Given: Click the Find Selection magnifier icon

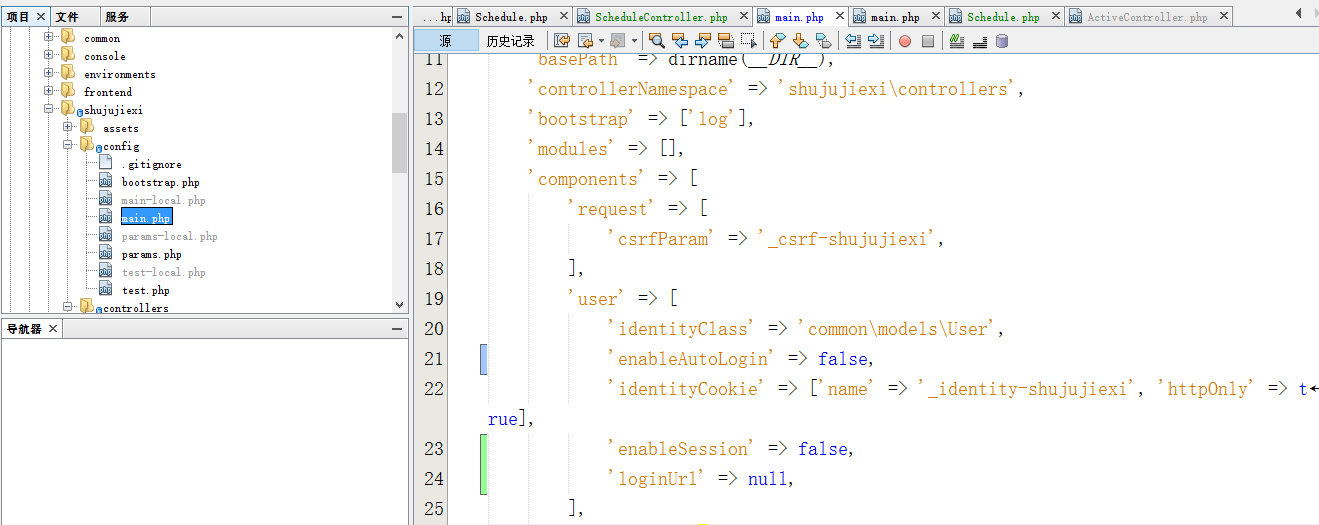Looking at the screenshot, I should (656, 41).
